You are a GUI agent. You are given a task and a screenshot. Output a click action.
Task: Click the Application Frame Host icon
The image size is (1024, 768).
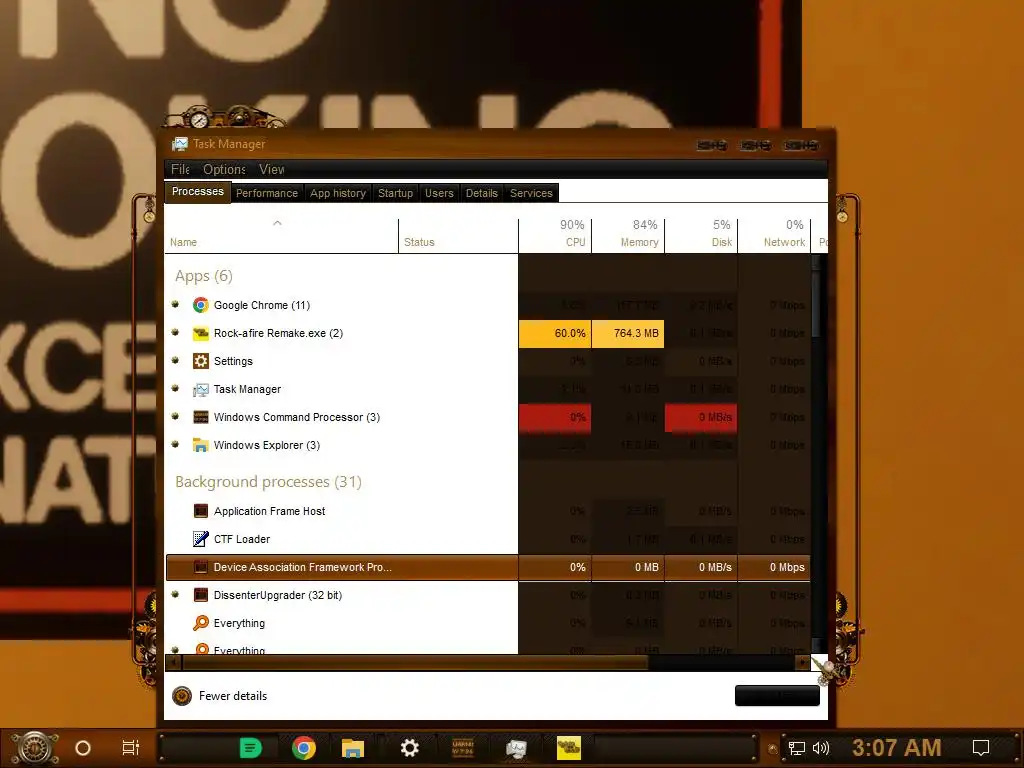coord(200,511)
